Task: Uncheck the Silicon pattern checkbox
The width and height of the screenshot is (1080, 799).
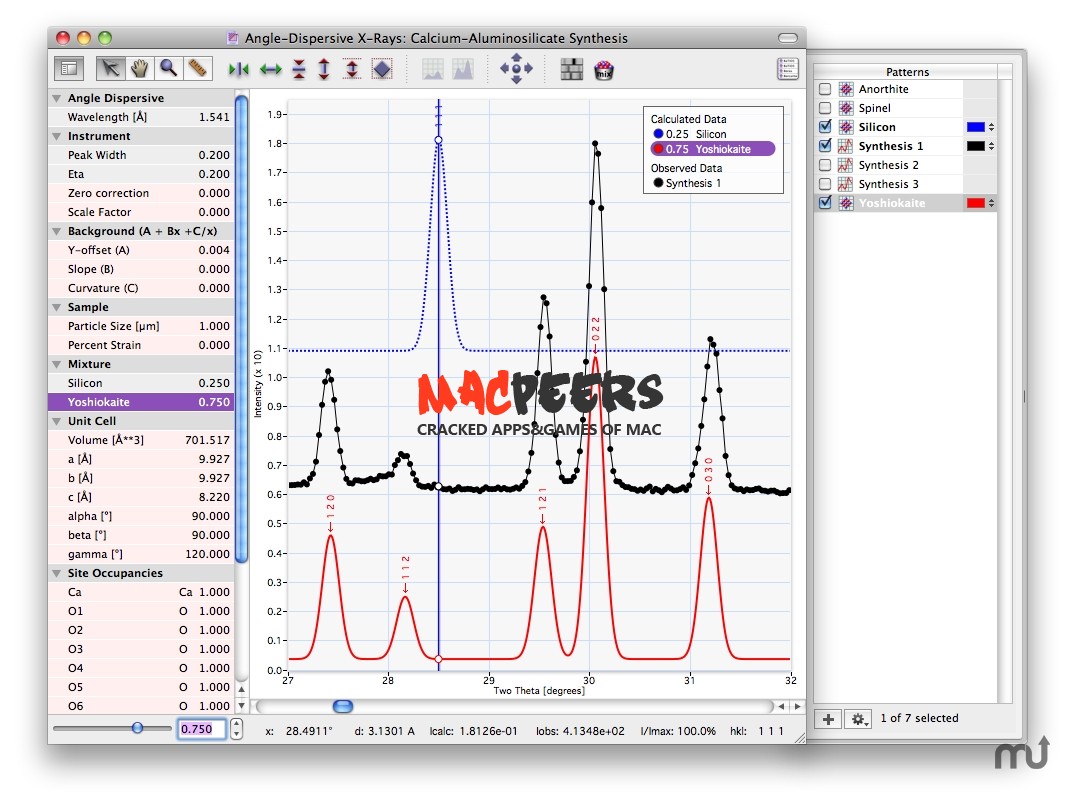Action: click(x=824, y=127)
